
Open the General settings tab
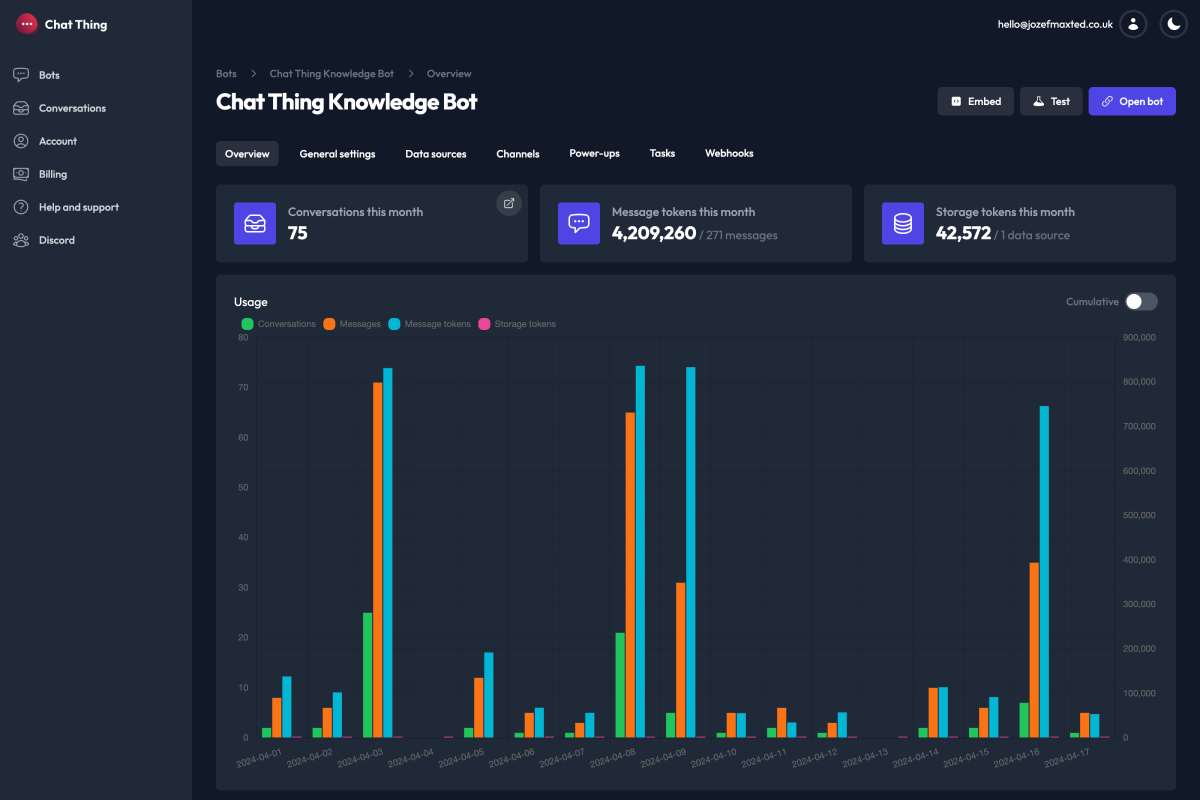pyautogui.click(x=338, y=154)
